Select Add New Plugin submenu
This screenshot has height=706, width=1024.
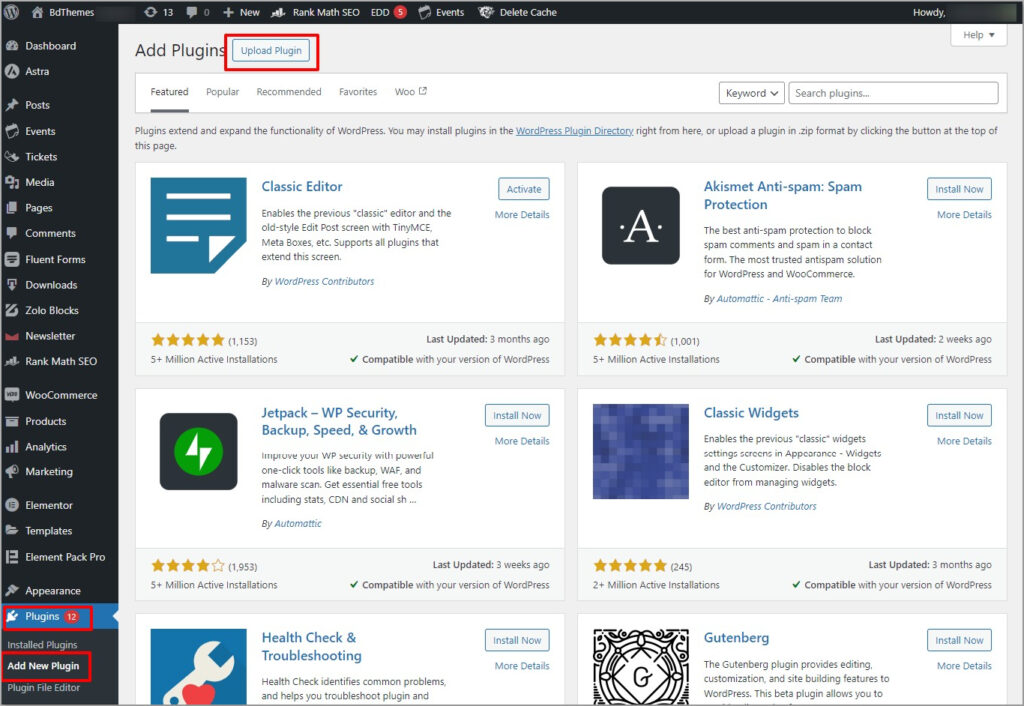[43, 666]
